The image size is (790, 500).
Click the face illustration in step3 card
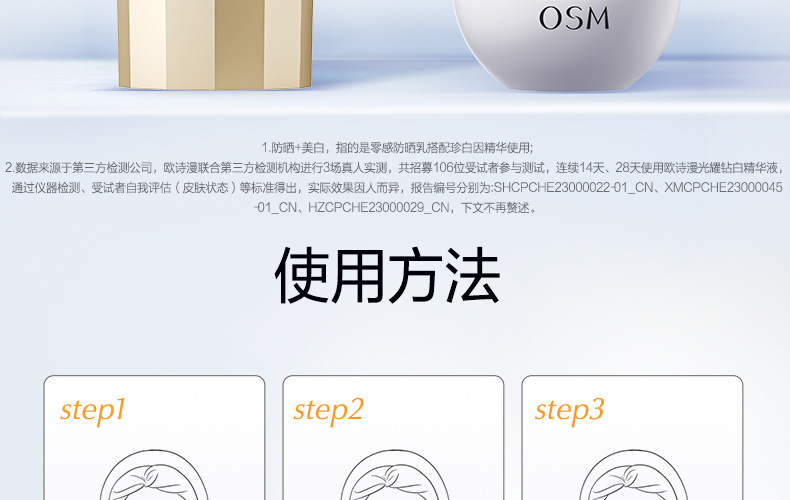click(x=633, y=475)
